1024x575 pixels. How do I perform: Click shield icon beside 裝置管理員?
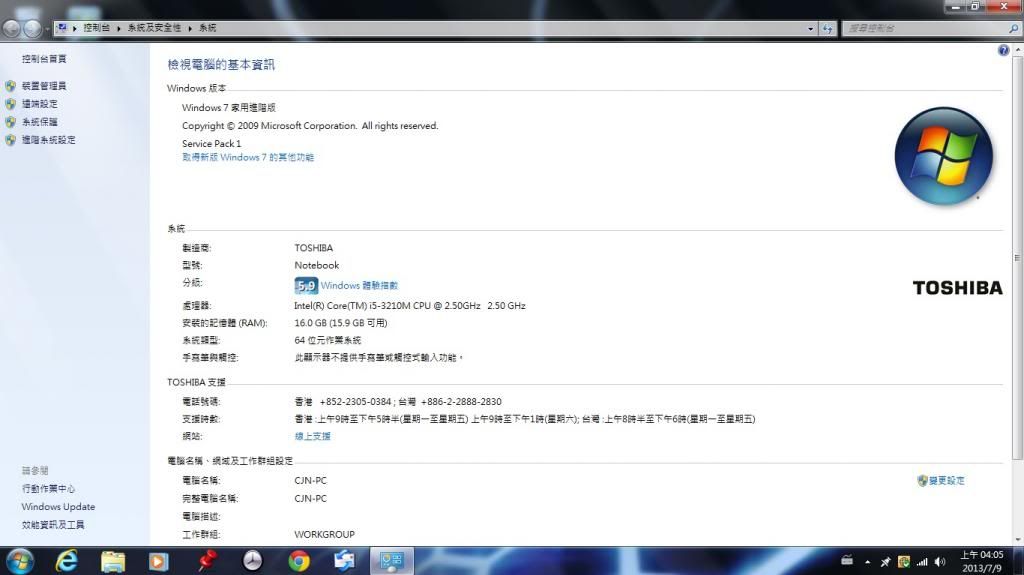(10, 86)
